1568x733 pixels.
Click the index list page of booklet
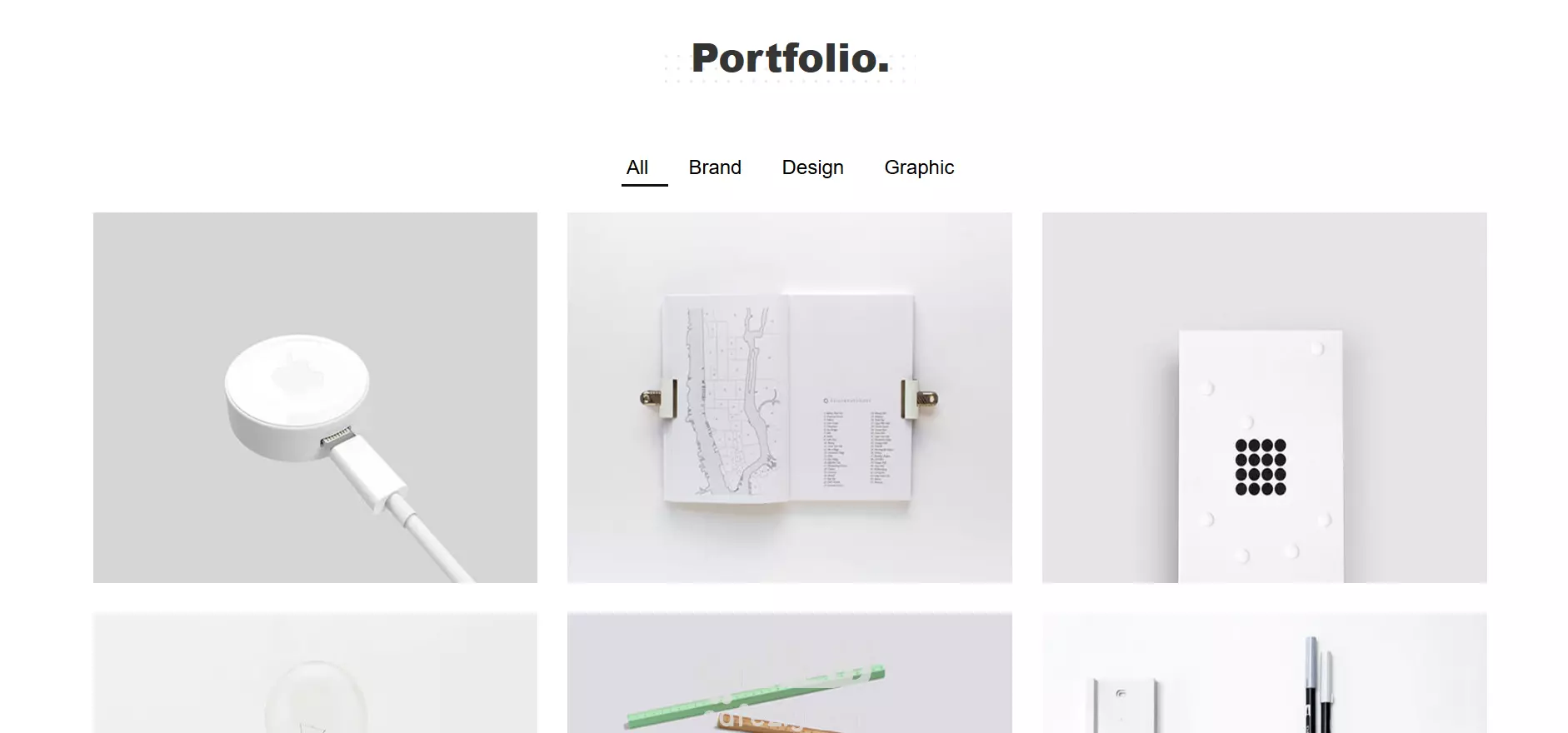click(851, 398)
